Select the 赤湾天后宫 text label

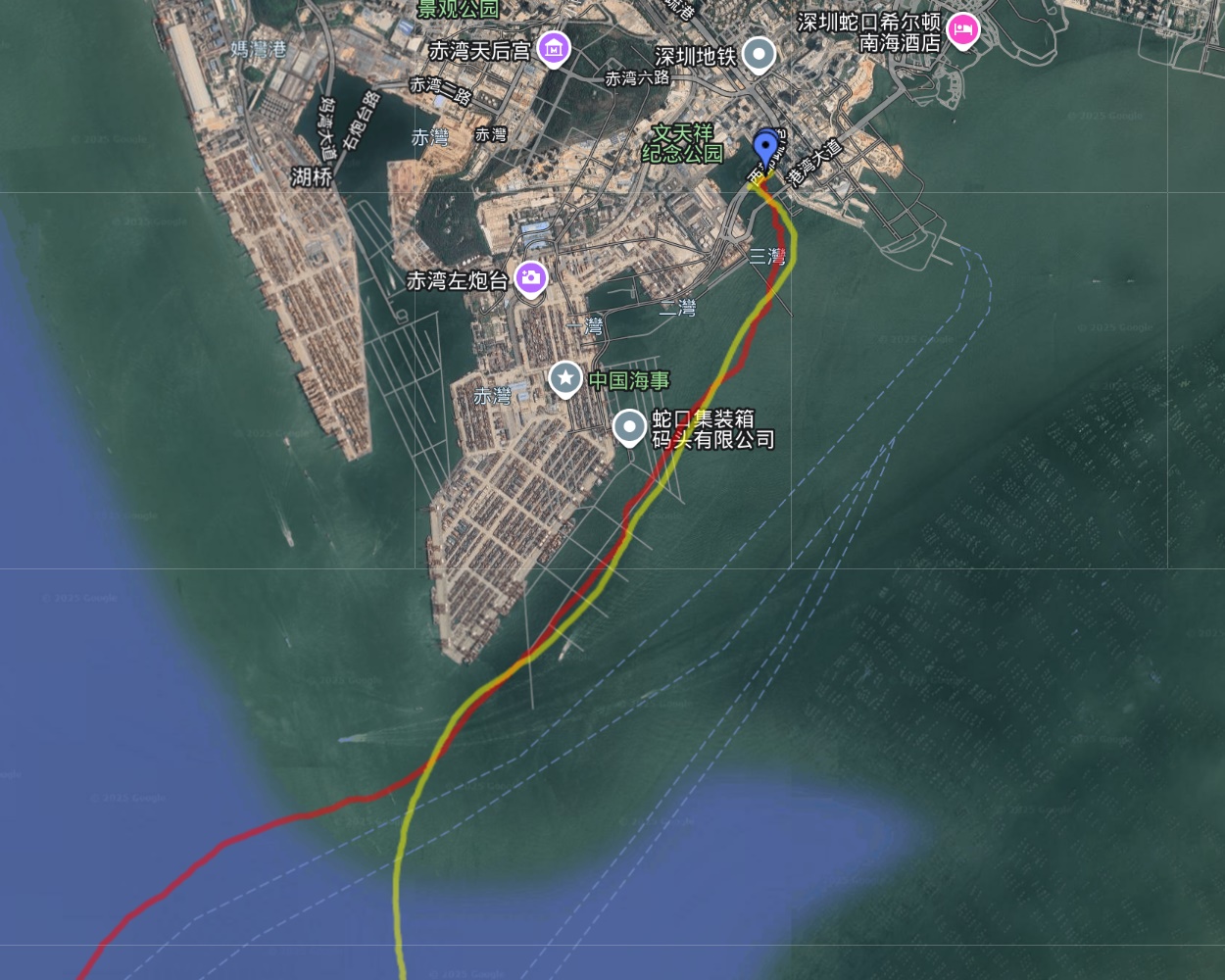click(480, 50)
